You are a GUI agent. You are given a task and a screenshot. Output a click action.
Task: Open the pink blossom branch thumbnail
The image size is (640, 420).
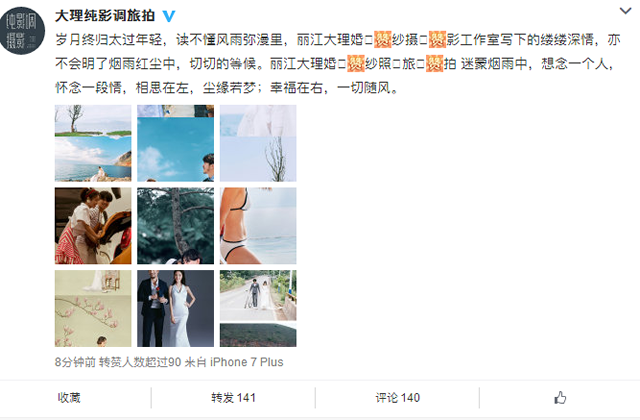click(x=93, y=308)
